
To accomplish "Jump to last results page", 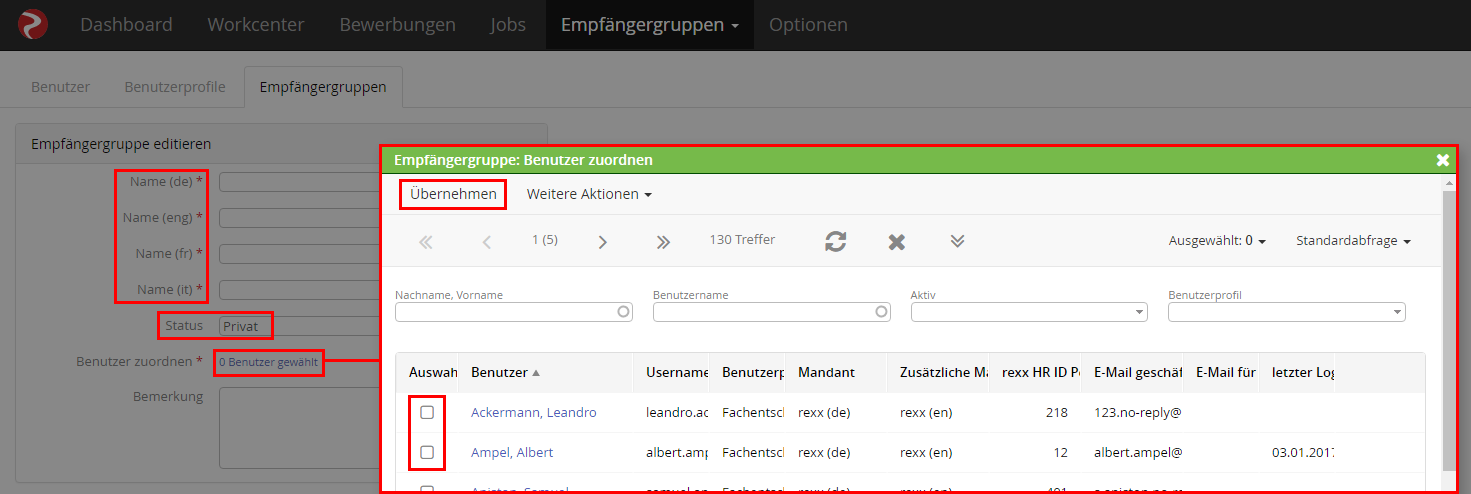I will coord(663,241).
